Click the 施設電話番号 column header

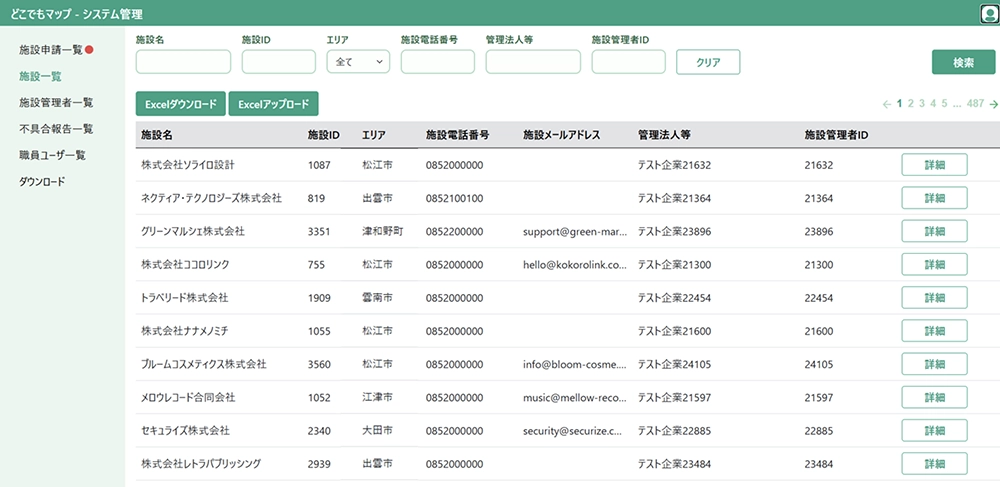click(x=457, y=135)
